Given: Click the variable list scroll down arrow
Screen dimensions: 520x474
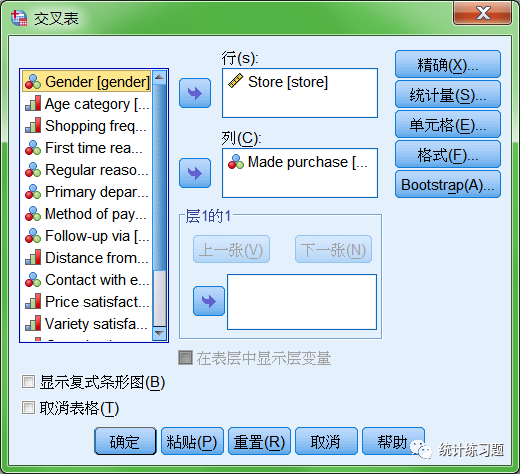Looking at the screenshot, I should (159, 333).
